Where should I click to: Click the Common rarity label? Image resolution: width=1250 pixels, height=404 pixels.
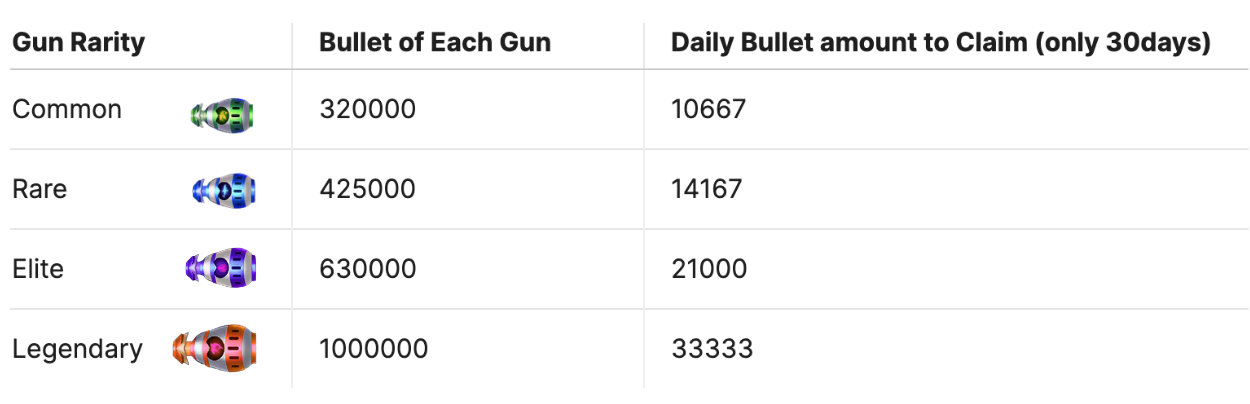pyautogui.click(x=67, y=109)
